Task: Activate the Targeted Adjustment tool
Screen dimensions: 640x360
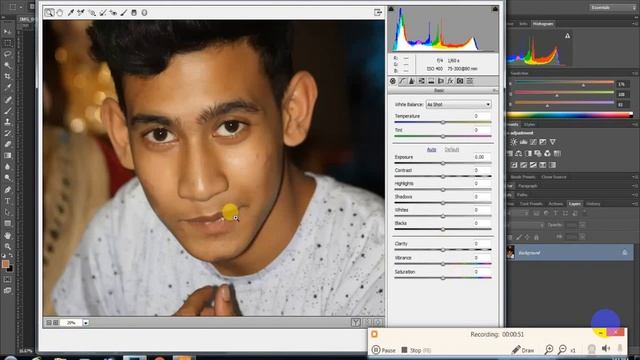Action: (x=92, y=13)
